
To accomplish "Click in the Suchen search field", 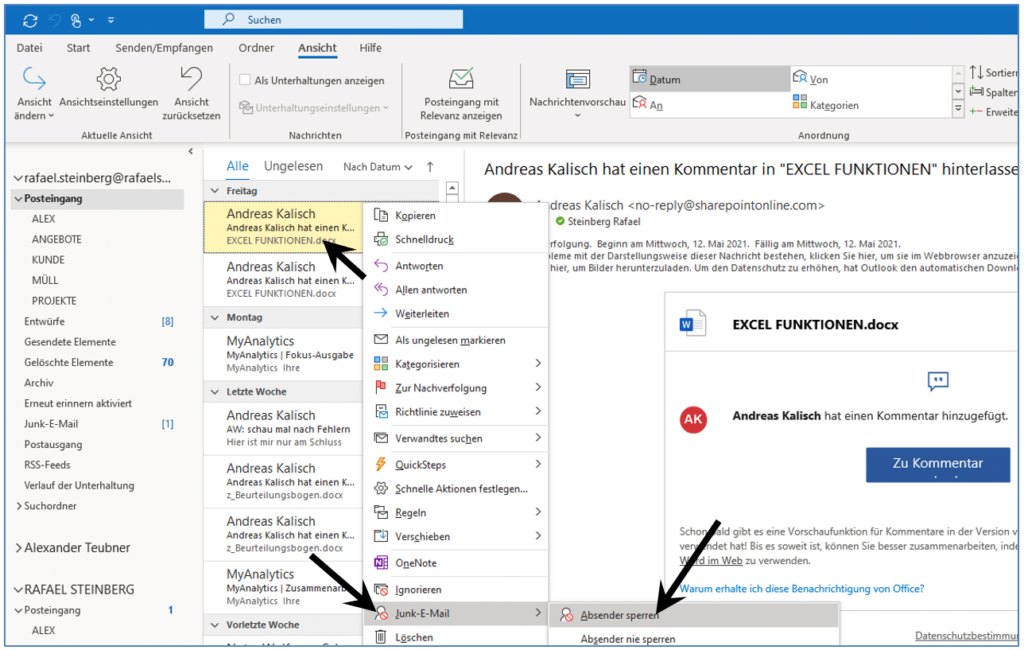I will pyautogui.click(x=334, y=20).
